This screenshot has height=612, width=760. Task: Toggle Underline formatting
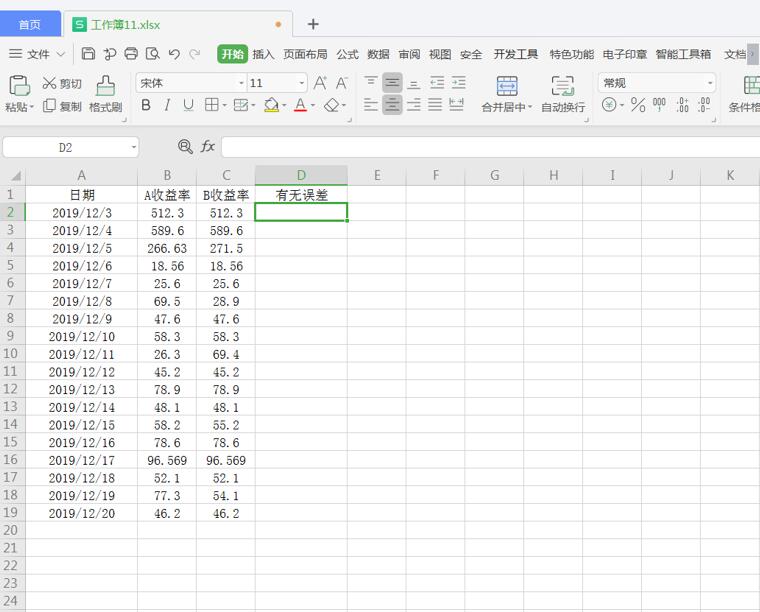point(188,105)
